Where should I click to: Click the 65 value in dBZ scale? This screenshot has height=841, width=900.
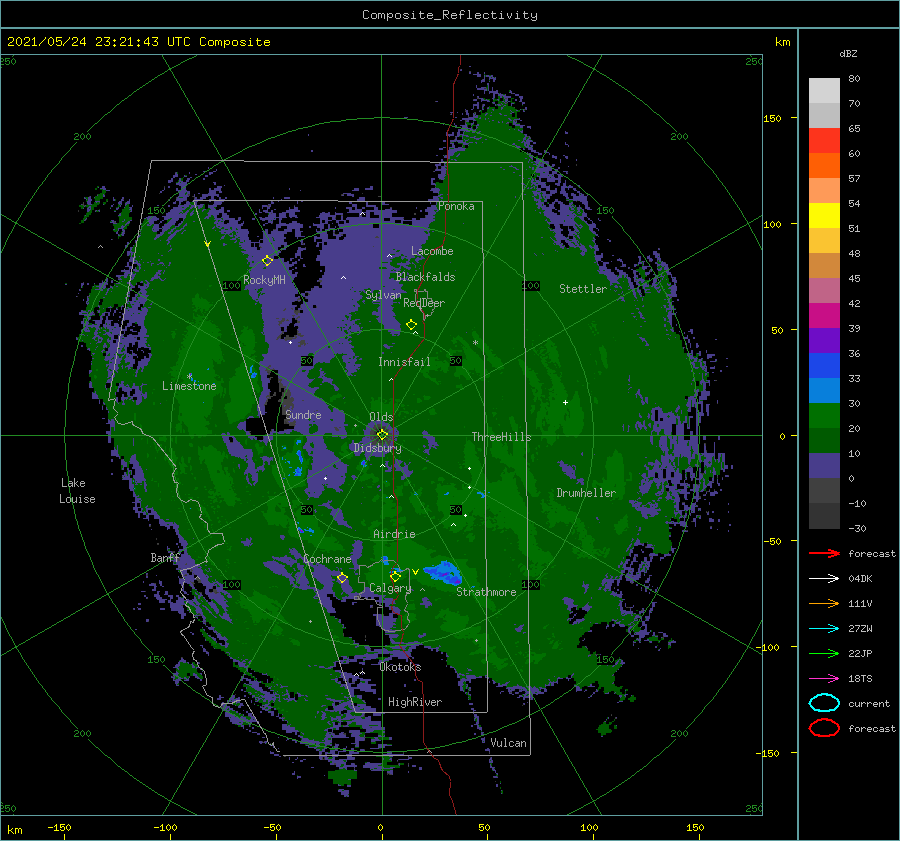[x=854, y=128]
